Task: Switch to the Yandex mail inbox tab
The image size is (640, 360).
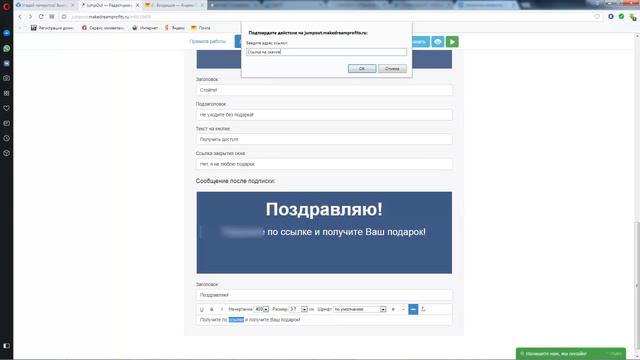Action: [175, 5]
